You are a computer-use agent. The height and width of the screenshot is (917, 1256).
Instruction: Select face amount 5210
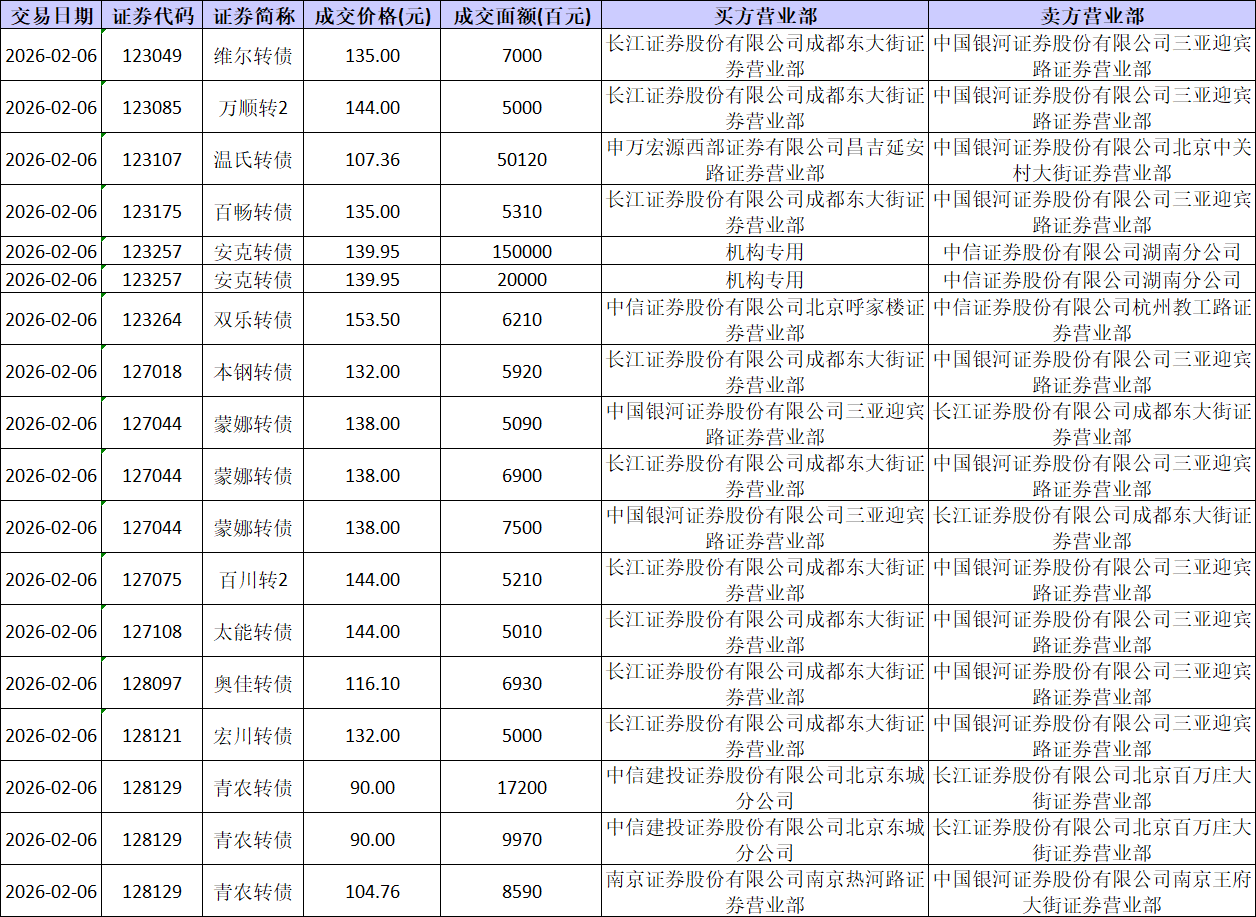(x=522, y=580)
